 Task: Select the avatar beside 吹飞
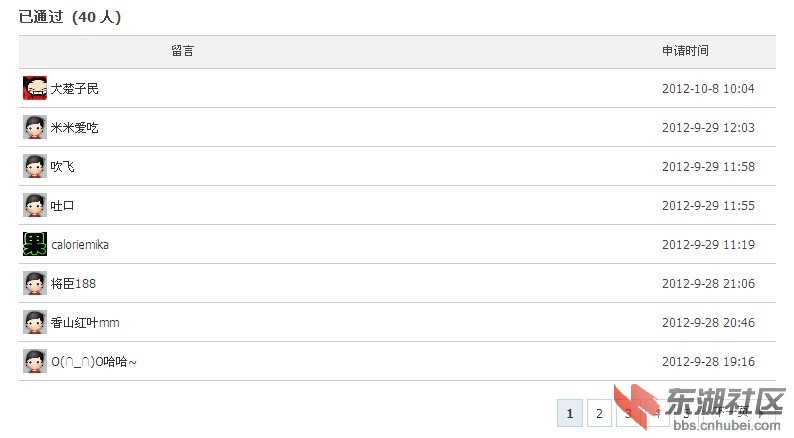coord(35,166)
